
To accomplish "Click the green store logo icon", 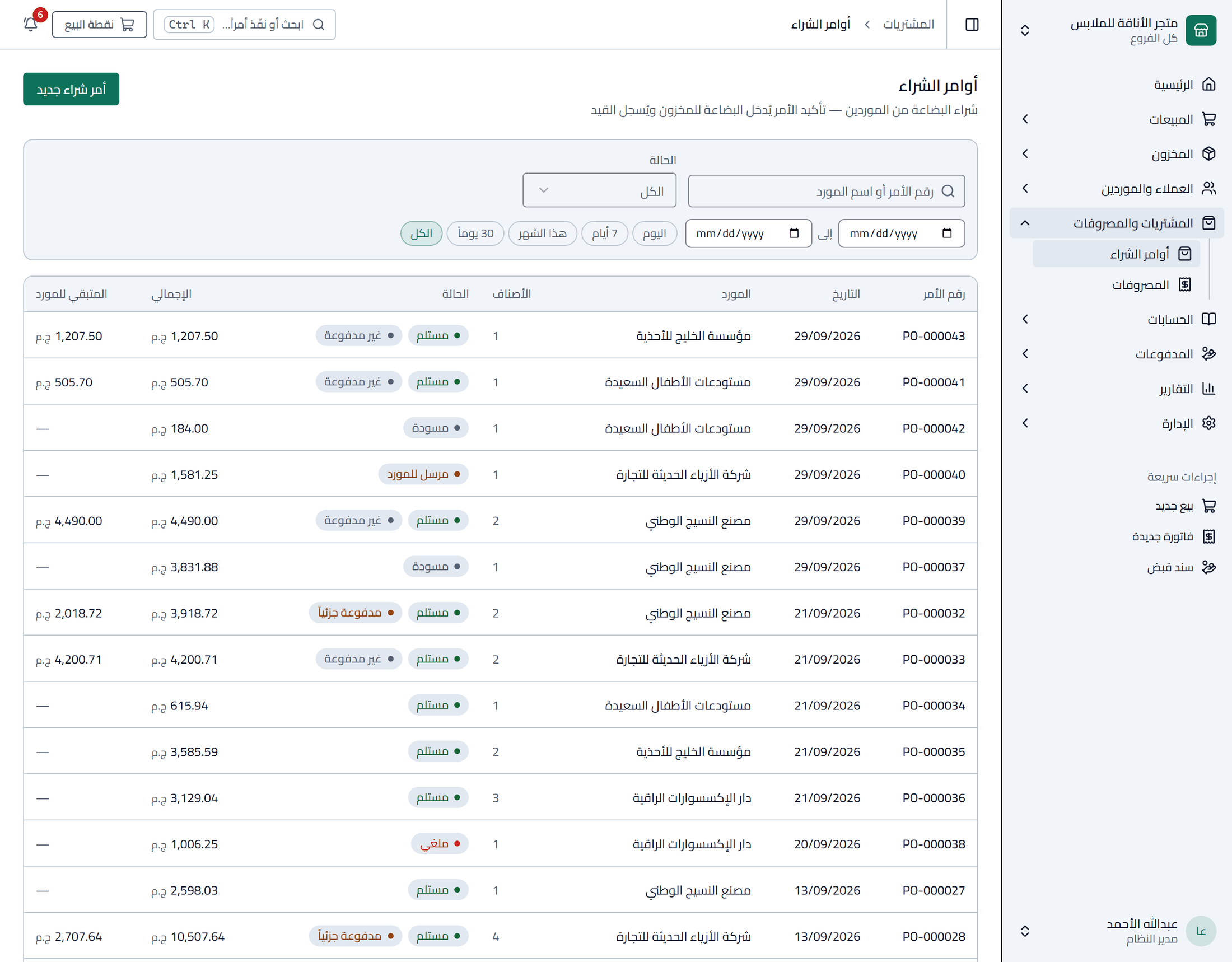I will [1201, 30].
